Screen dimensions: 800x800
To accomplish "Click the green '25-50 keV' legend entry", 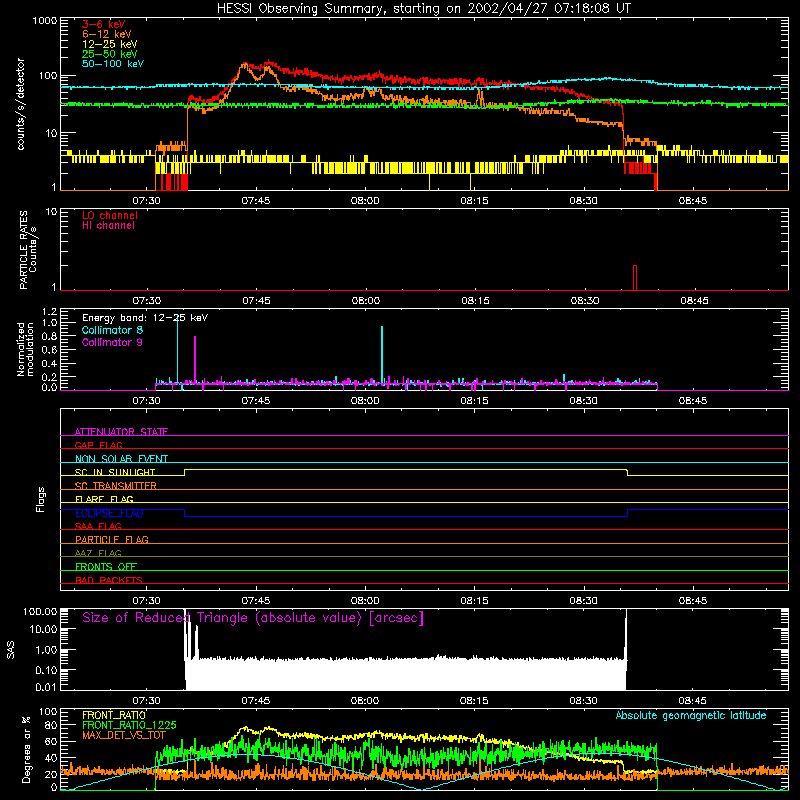I will pyautogui.click(x=110, y=54).
